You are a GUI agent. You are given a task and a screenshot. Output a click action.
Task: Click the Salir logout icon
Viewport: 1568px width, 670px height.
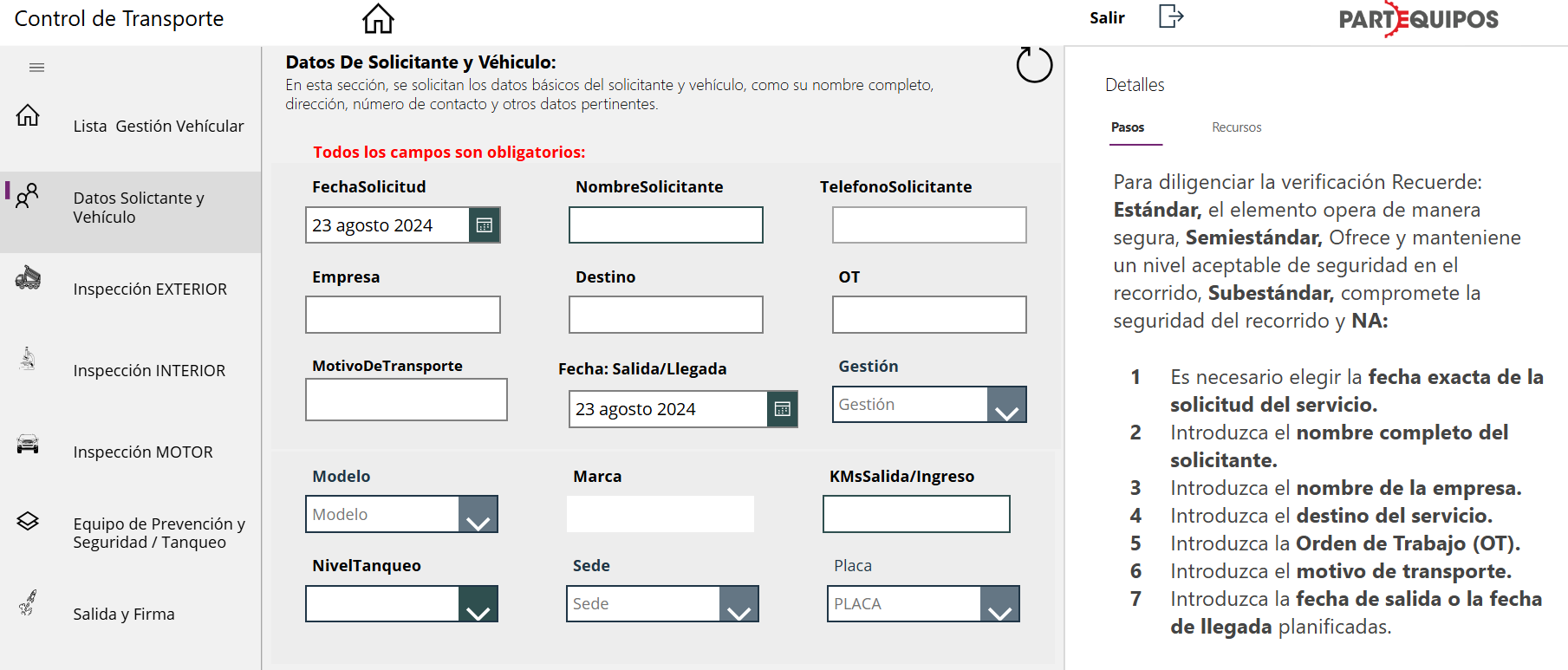pyautogui.click(x=1171, y=16)
